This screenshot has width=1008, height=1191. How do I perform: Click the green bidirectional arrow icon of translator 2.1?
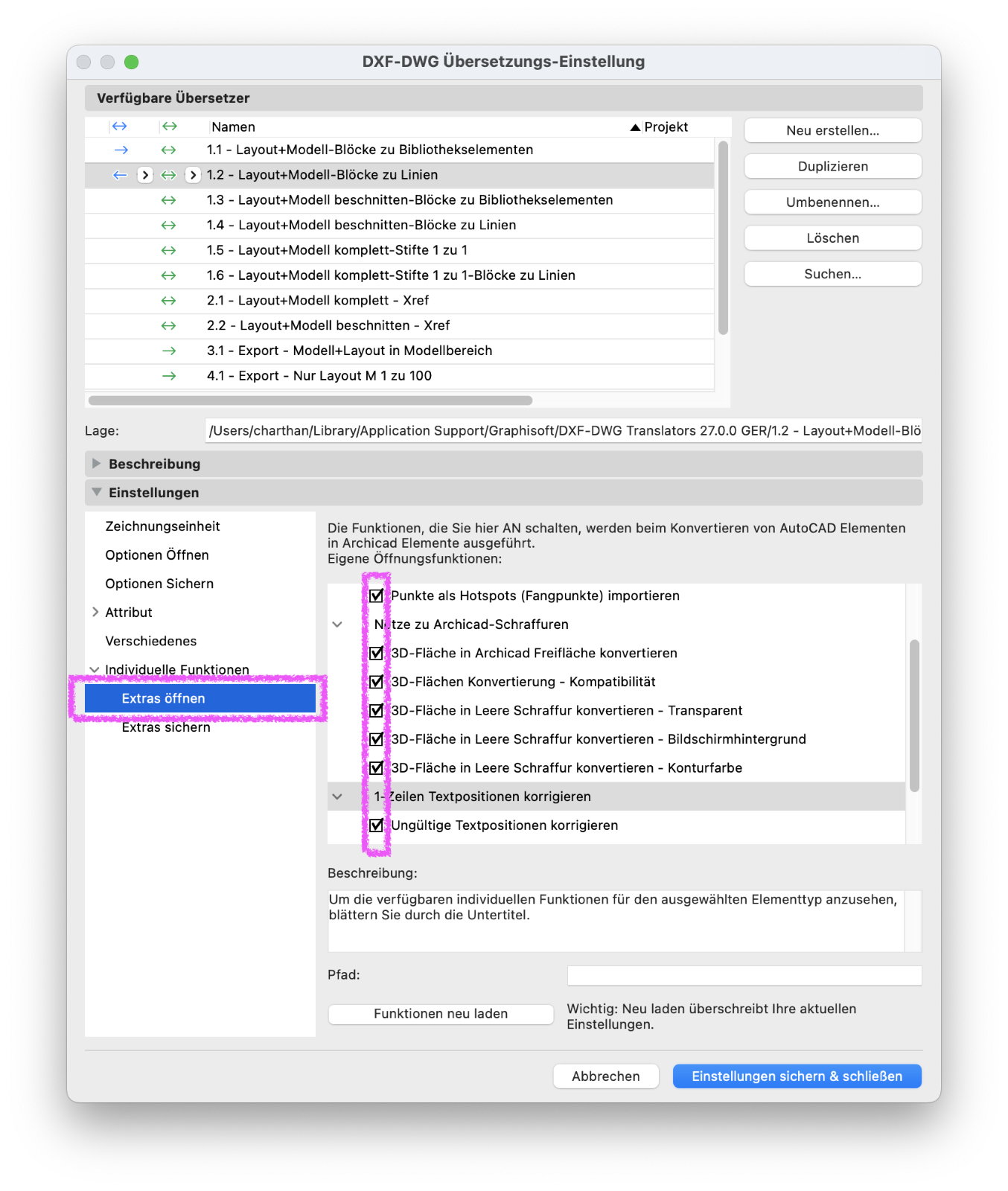pos(169,301)
